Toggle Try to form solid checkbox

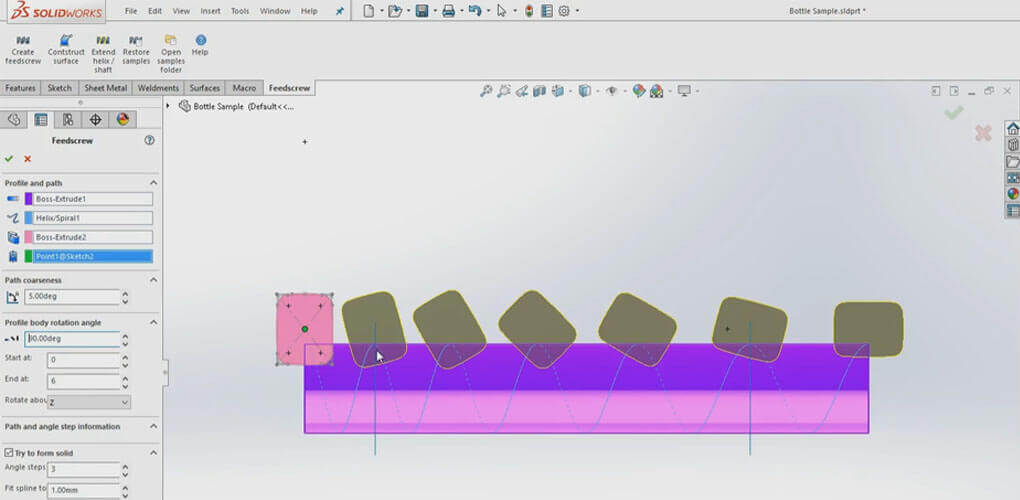pos(8,453)
